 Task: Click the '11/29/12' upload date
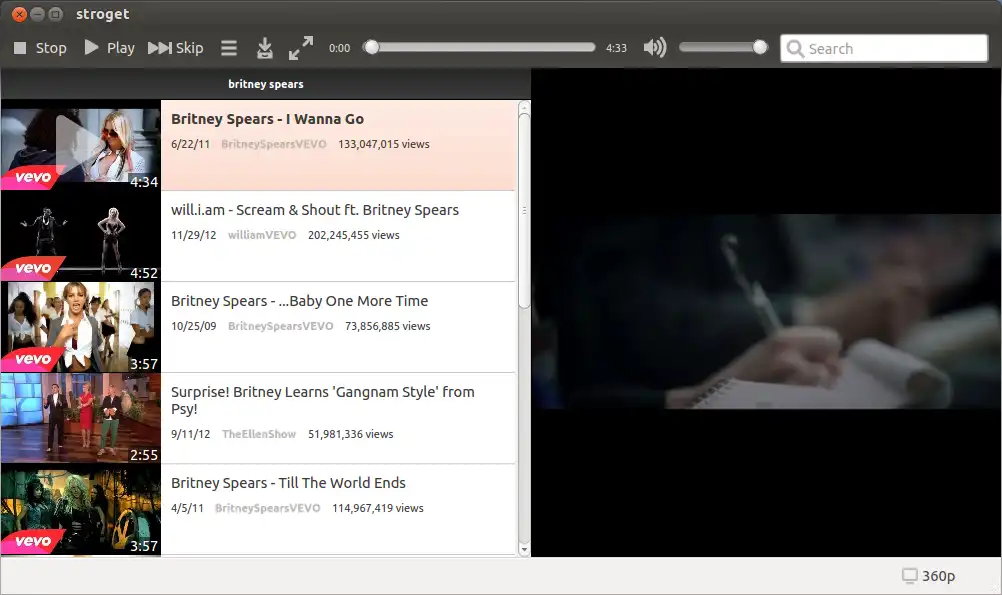(194, 235)
